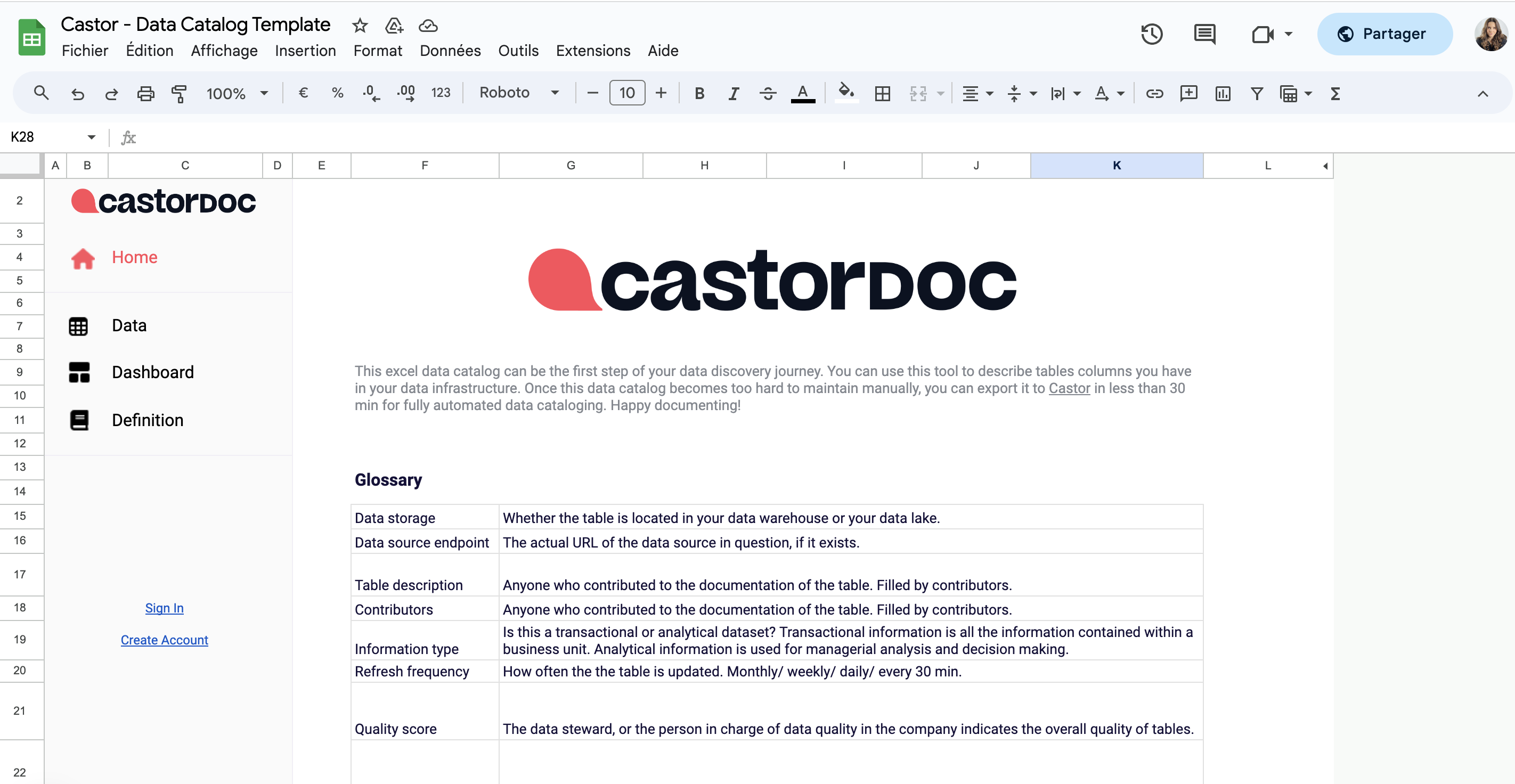Open the Insertion menu

[305, 51]
